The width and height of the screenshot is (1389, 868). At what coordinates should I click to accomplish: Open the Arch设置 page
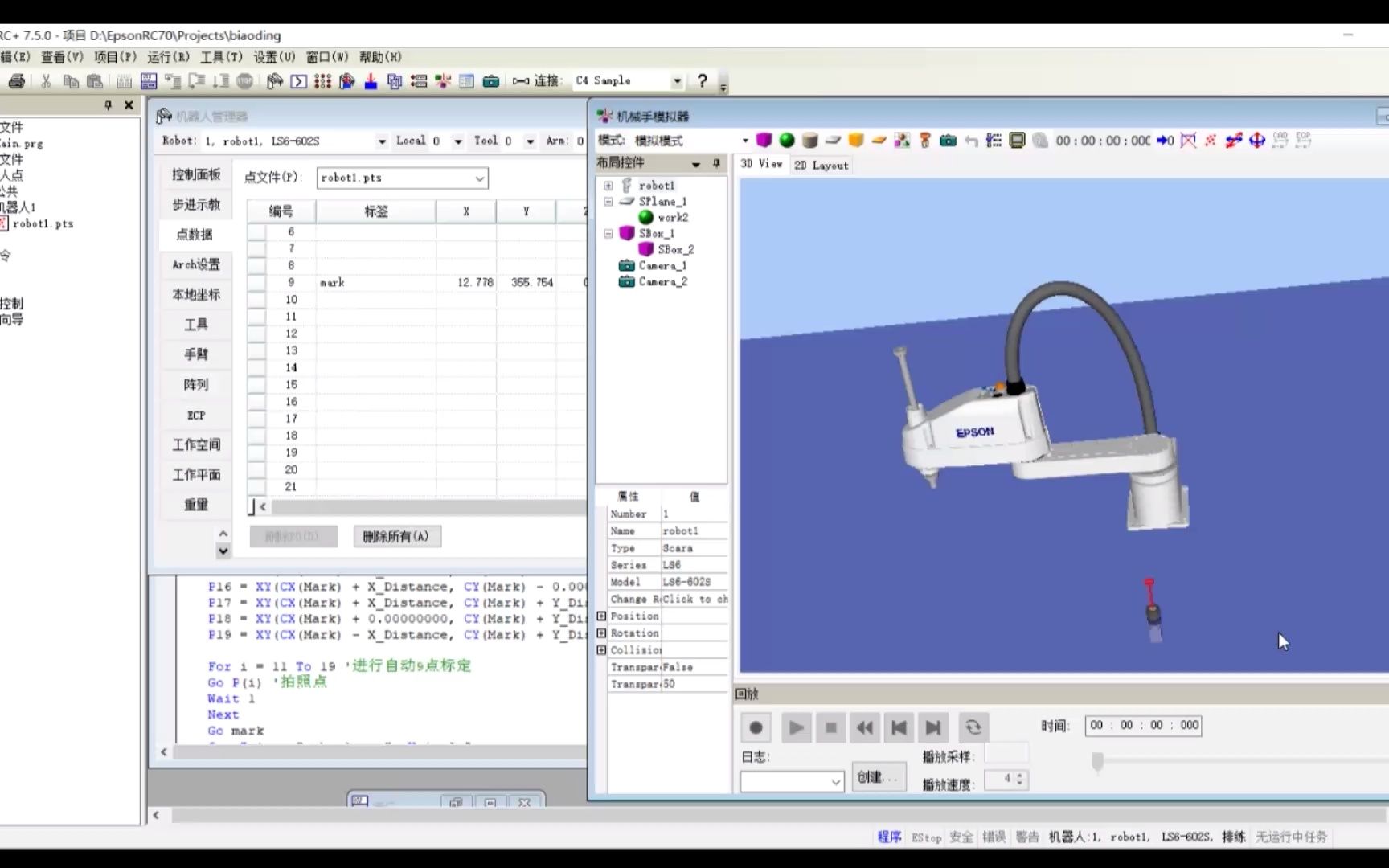point(196,264)
